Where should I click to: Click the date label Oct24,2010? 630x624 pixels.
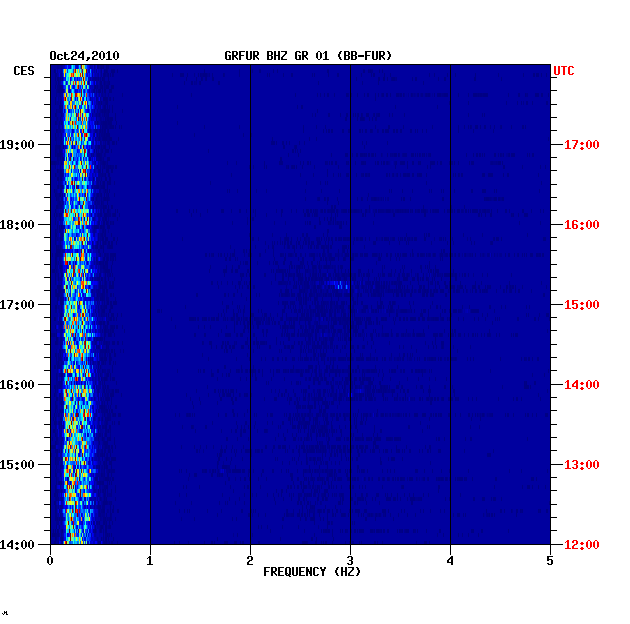(x=84, y=56)
